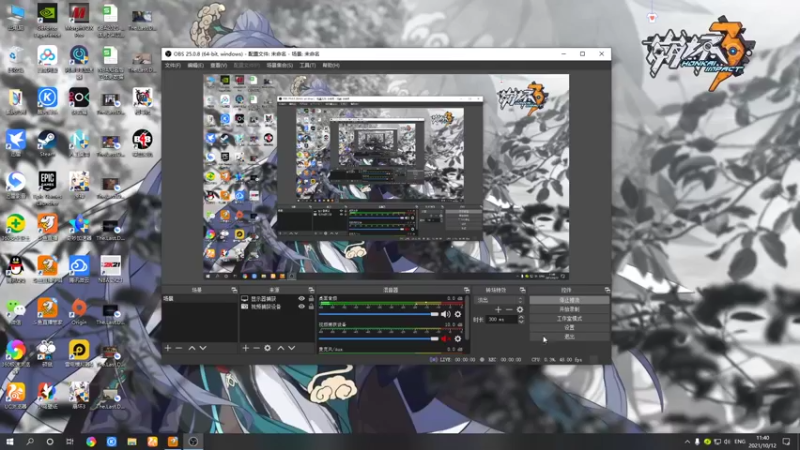Open the scene transition type dropdown
This screenshot has height=450, width=800.
[x=499, y=301]
